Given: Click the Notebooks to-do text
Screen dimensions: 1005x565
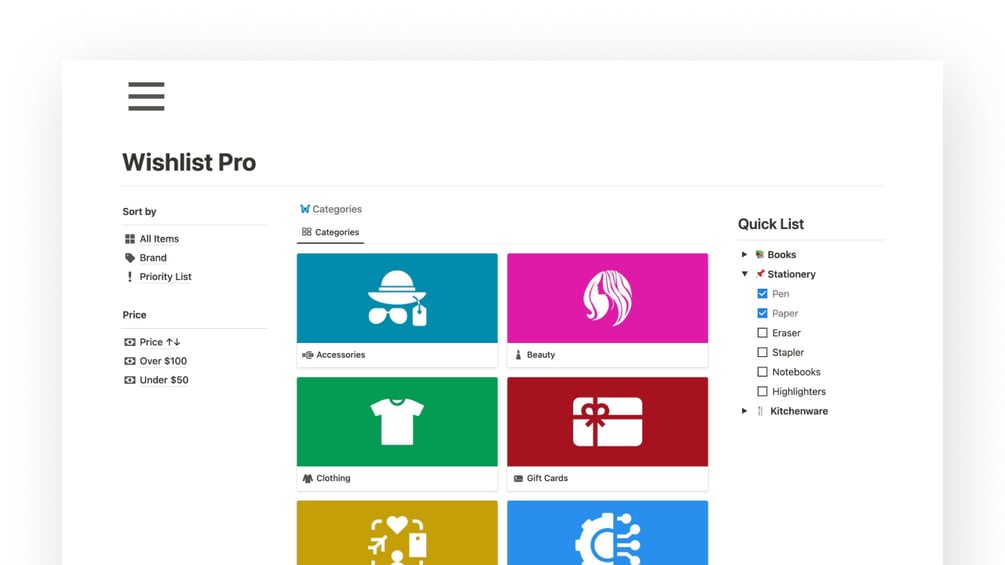Looking at the screenshot, I should click(796, 372).
